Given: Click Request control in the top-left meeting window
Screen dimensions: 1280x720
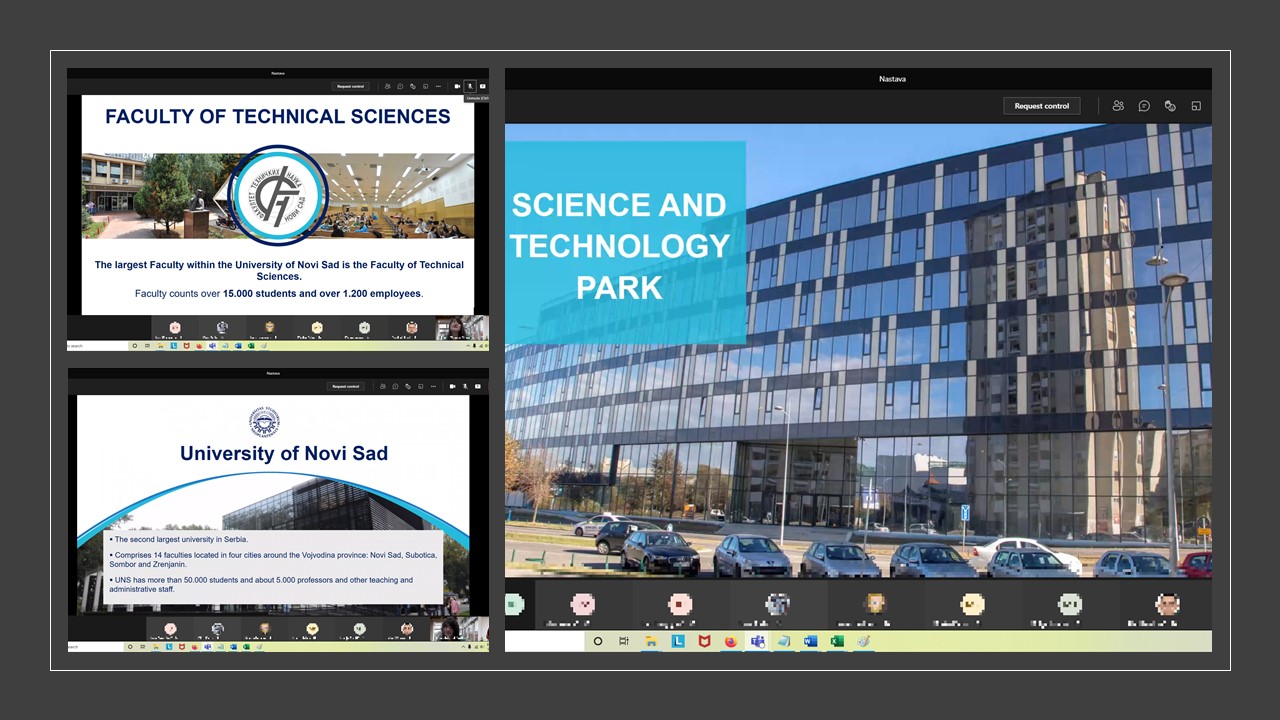Looking at the screenshot, I should point(351,87).
